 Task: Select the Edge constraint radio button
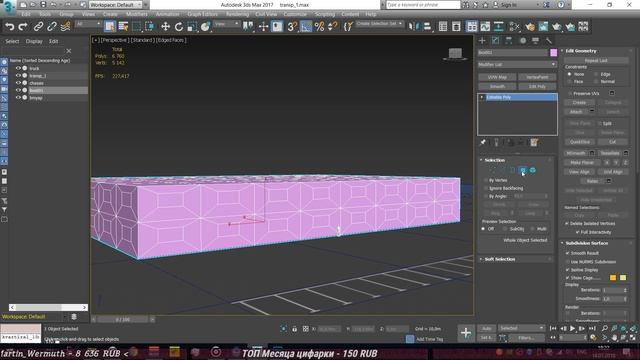coord(596,74)
